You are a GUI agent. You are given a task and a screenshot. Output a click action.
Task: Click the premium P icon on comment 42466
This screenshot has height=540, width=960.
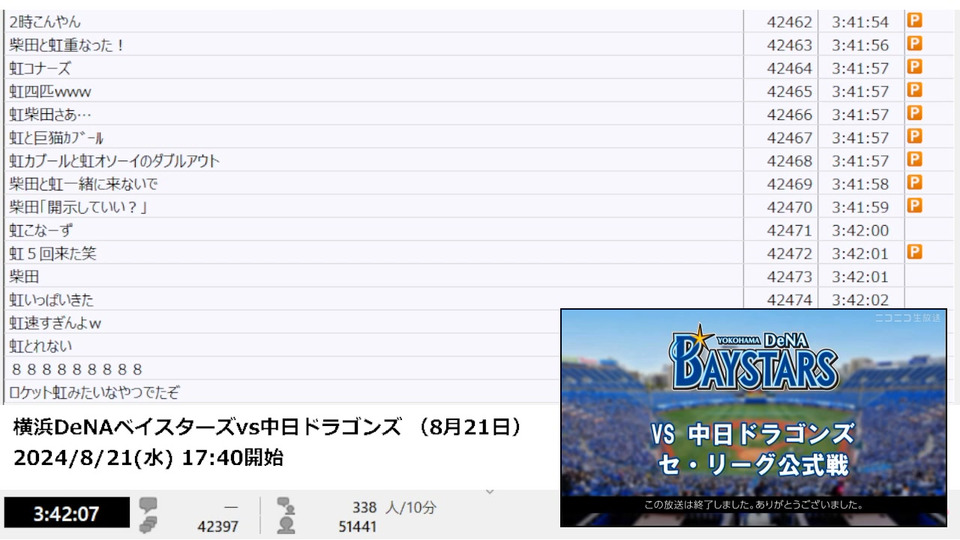pos(915,113)
